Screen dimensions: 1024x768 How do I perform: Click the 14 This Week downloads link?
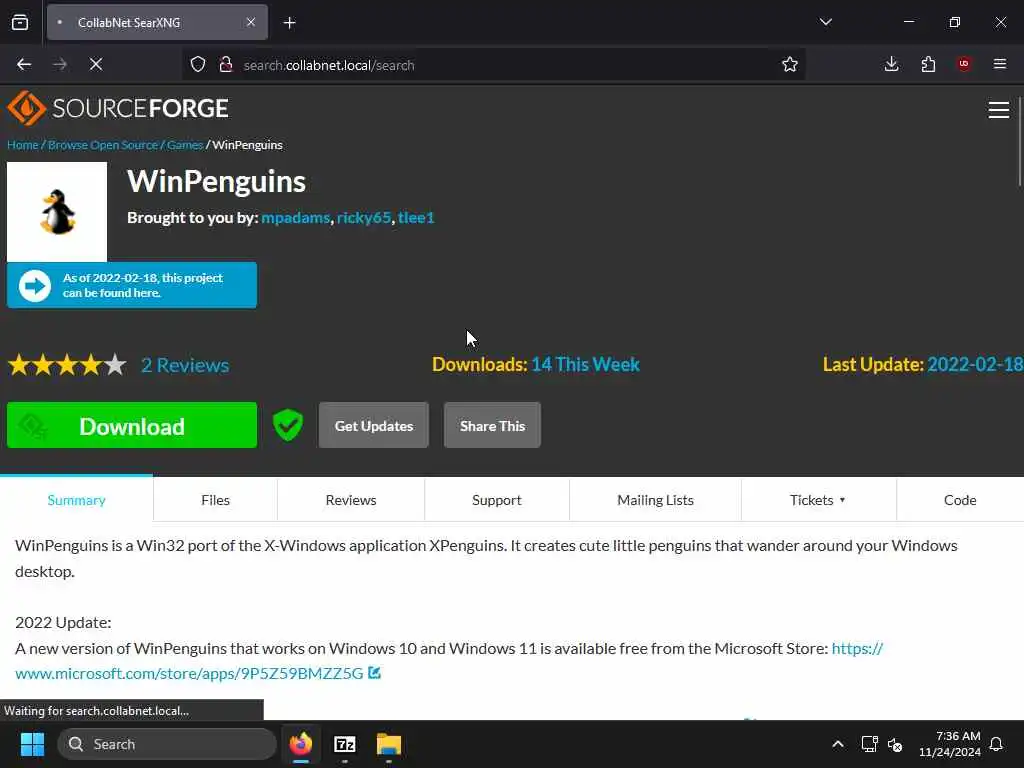[585, 364]
